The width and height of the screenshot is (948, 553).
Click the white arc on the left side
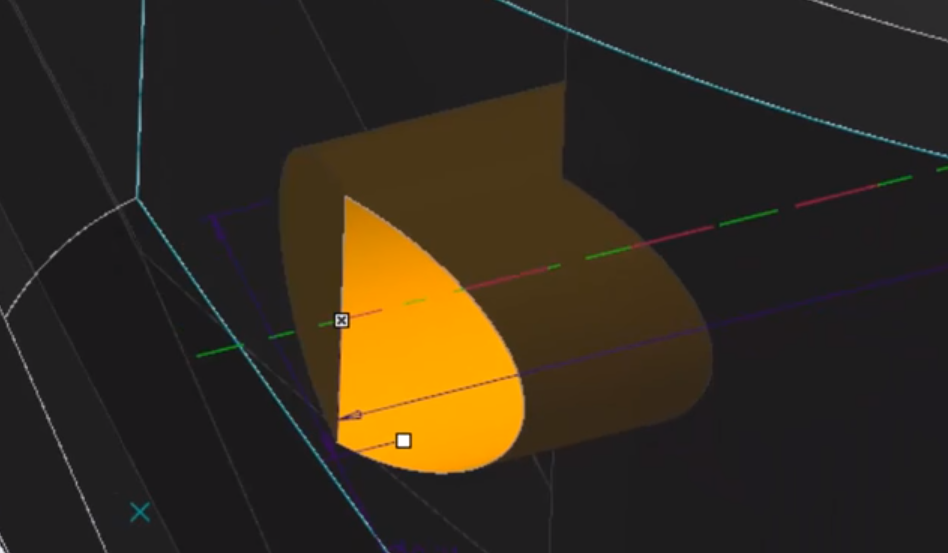click(x=60, y=250)
